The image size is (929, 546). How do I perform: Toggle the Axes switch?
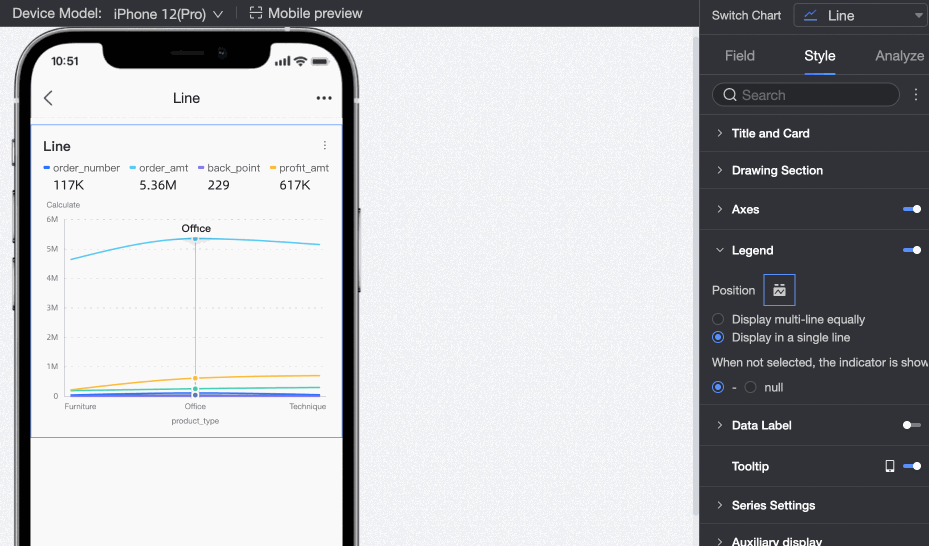pos(912,209)
